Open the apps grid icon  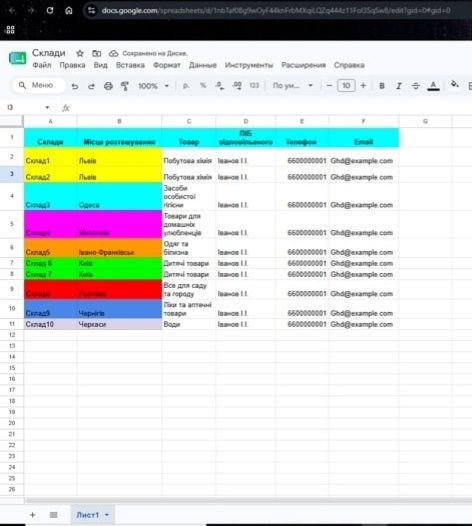click(10, 30)
